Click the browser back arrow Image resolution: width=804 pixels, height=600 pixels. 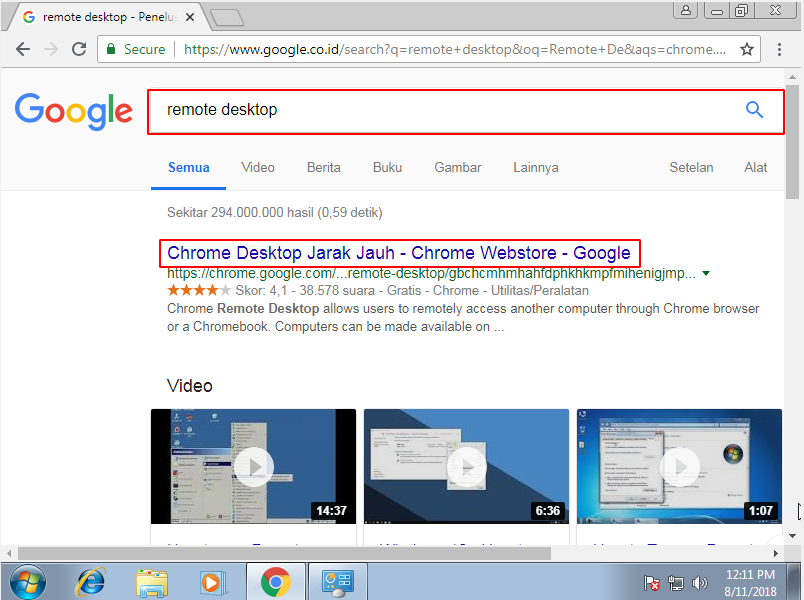click(x=23, y=49)
